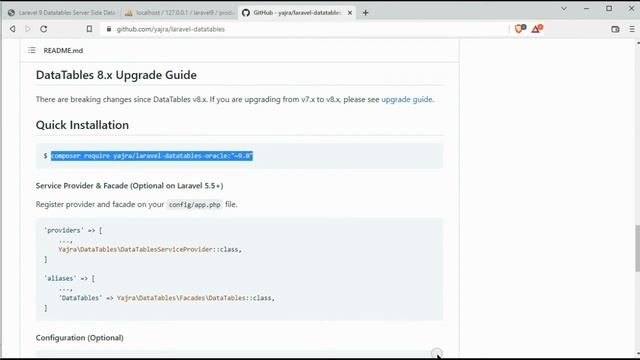Open the upgrade guide link
The width and height of the screenshot is (640, 360).
[407, 99]
